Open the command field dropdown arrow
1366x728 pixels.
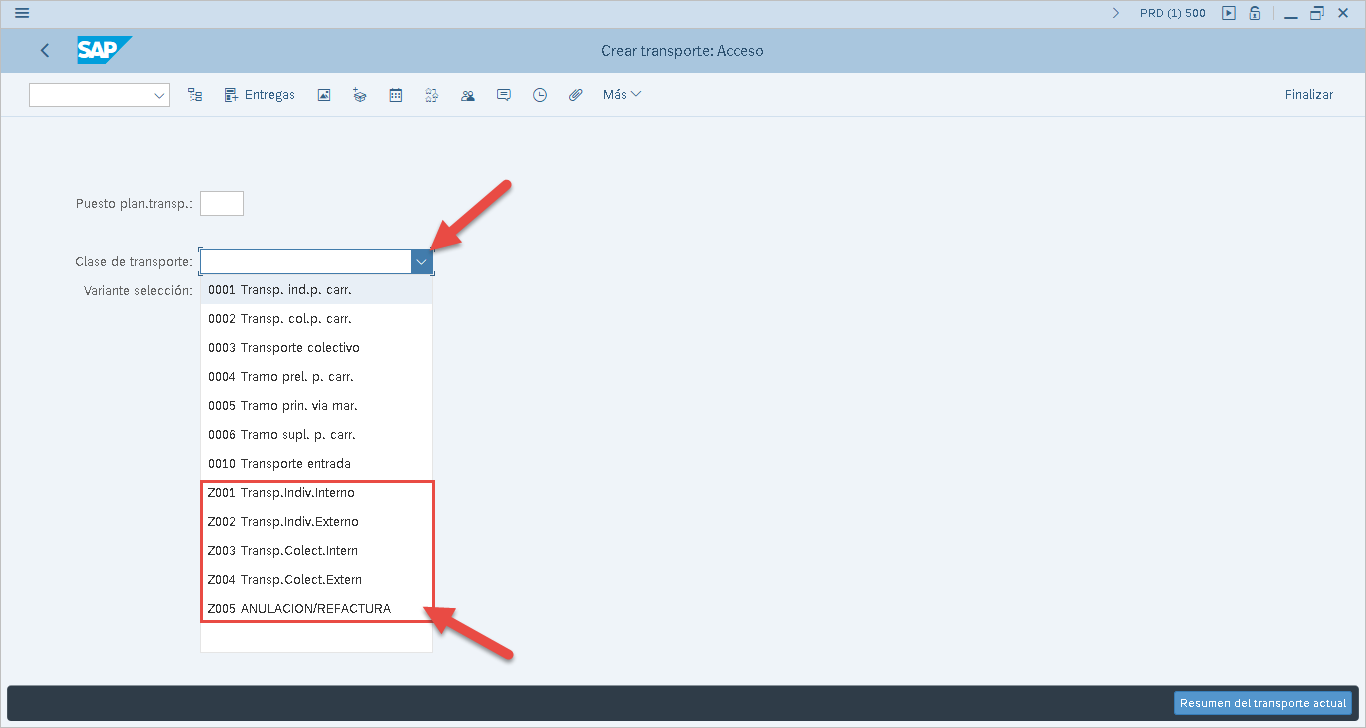159,95
